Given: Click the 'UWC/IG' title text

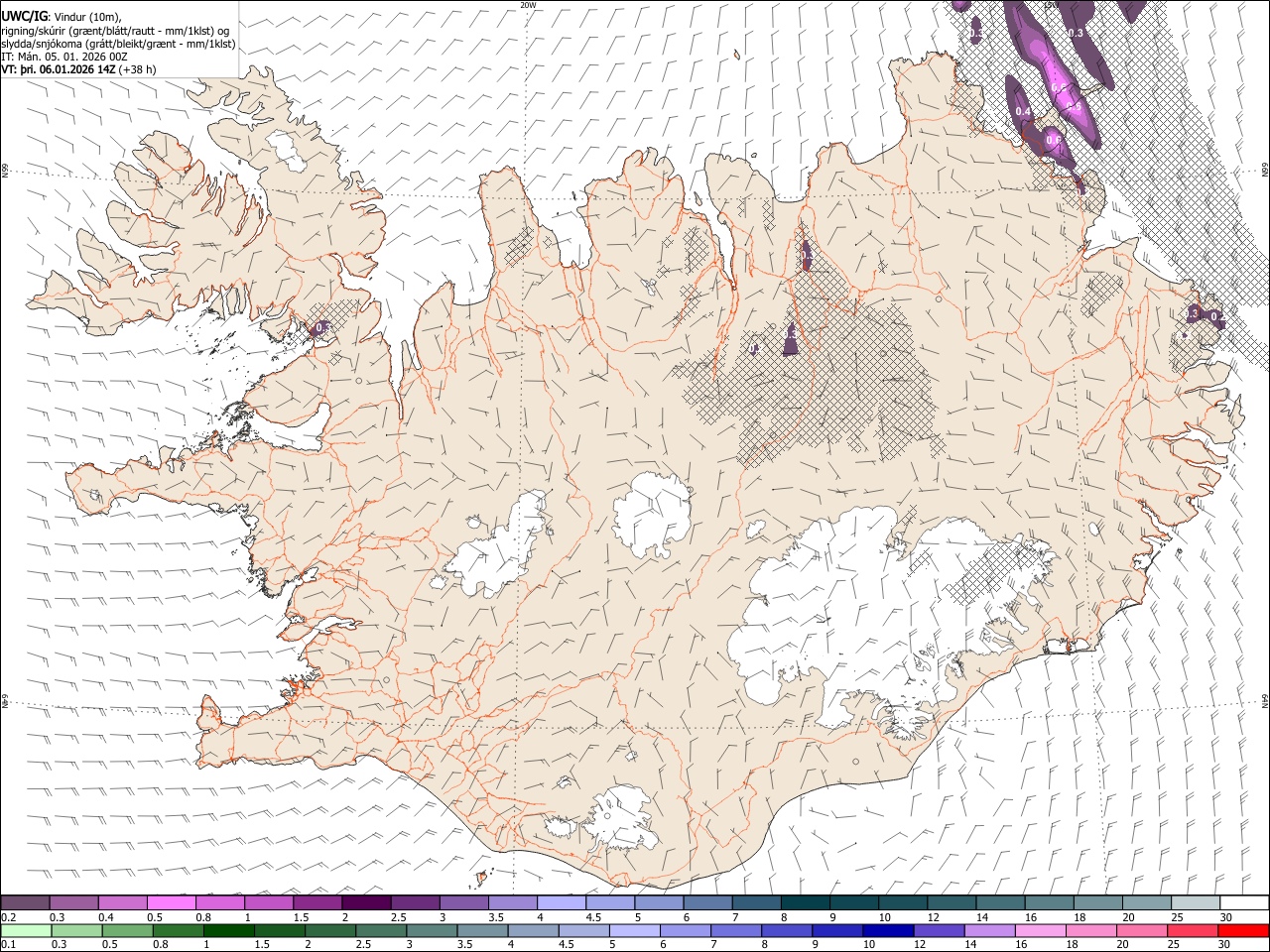Looking at the screenshot, I should coord(24,16).
